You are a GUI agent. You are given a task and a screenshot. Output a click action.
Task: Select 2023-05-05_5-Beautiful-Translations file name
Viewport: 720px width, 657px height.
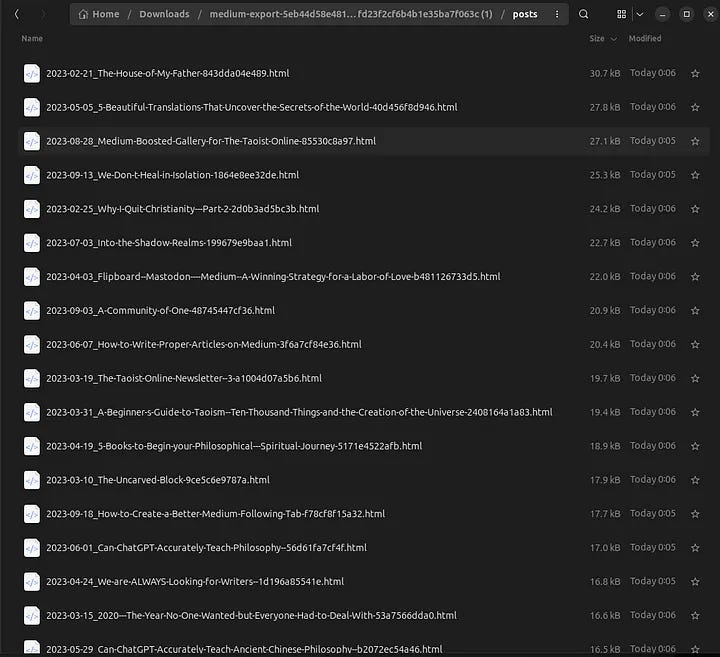pyautogui.click(x=252, y=107)
